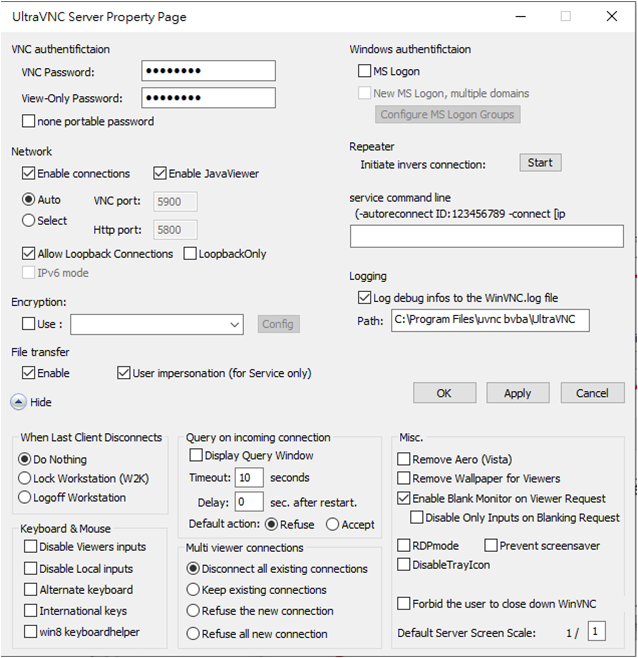Check Disable Only Inputs on Blanking Request
Screen dimensions: 638x658
(417, 517)
